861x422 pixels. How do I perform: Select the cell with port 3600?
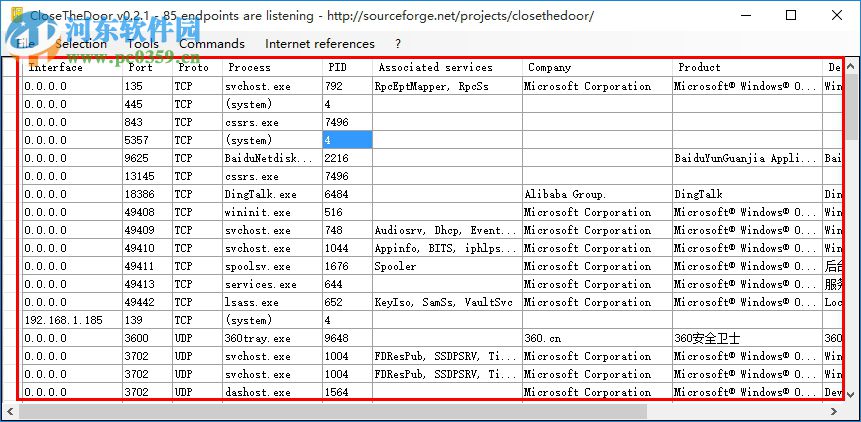pos(147,339)
